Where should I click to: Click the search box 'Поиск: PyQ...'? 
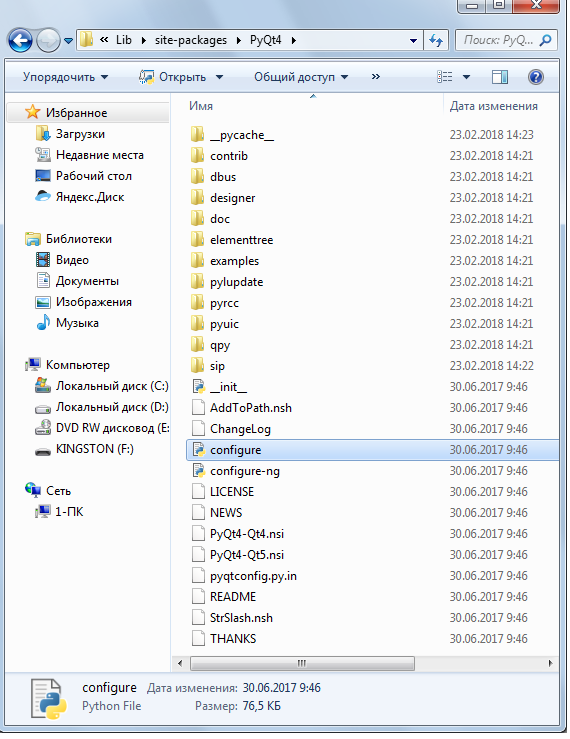click(x=506, y=40)
